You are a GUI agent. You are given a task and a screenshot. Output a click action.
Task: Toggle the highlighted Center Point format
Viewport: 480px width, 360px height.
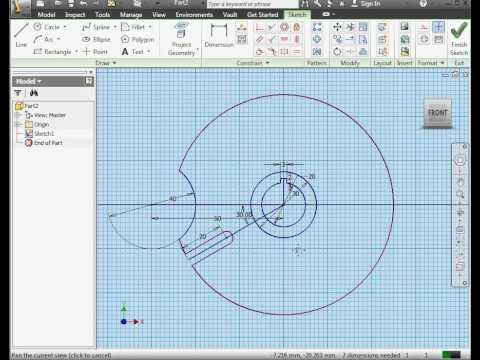[439, 27]
